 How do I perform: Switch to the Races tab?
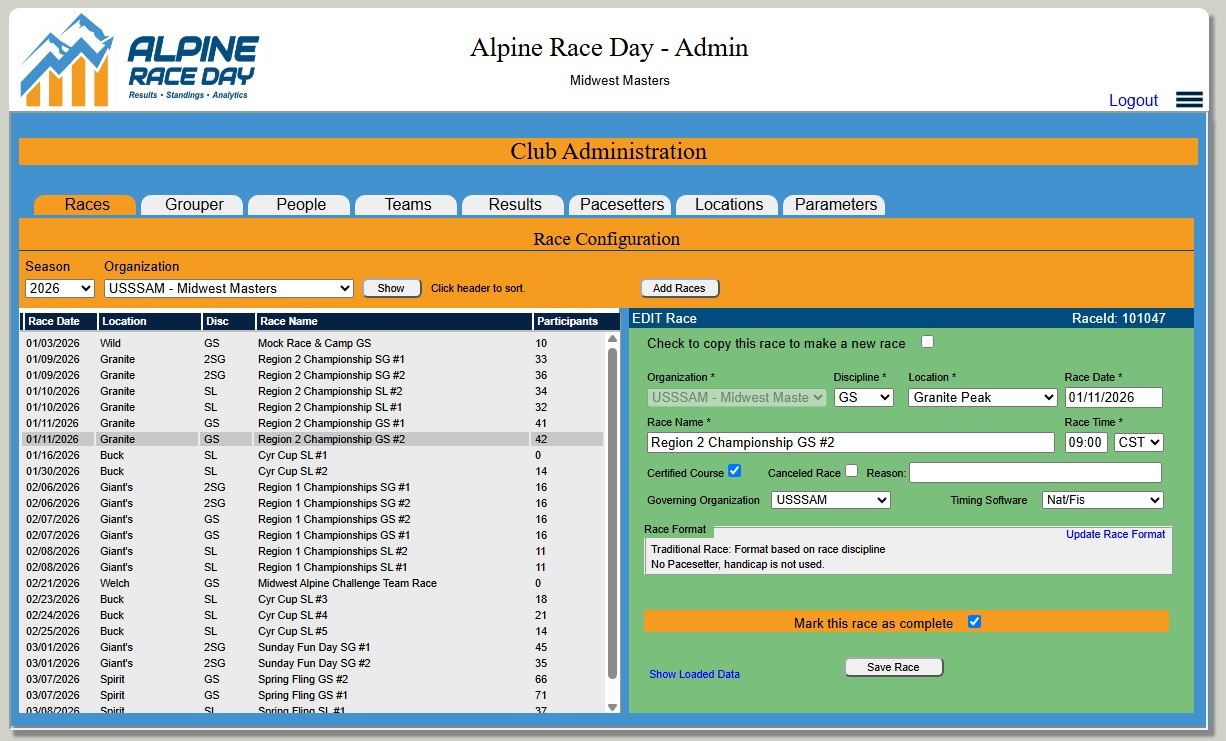pos(87,204)
